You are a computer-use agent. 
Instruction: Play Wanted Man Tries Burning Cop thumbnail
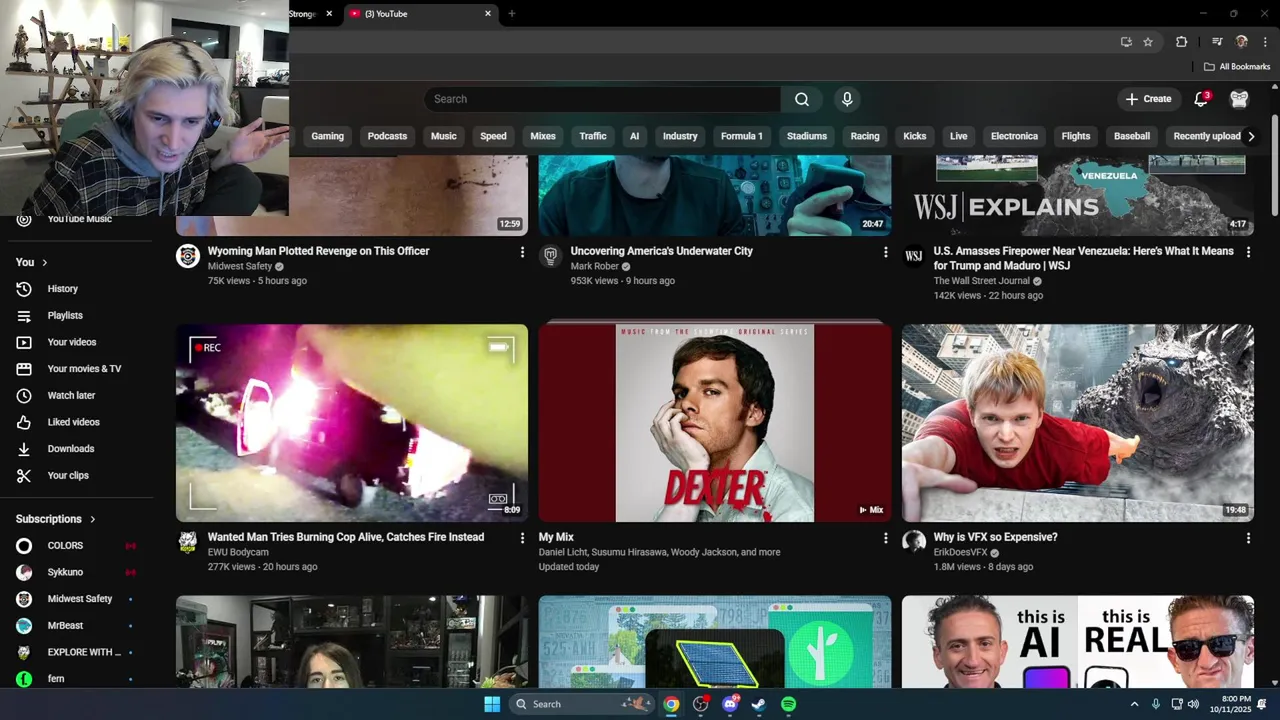tap(352, 422)
